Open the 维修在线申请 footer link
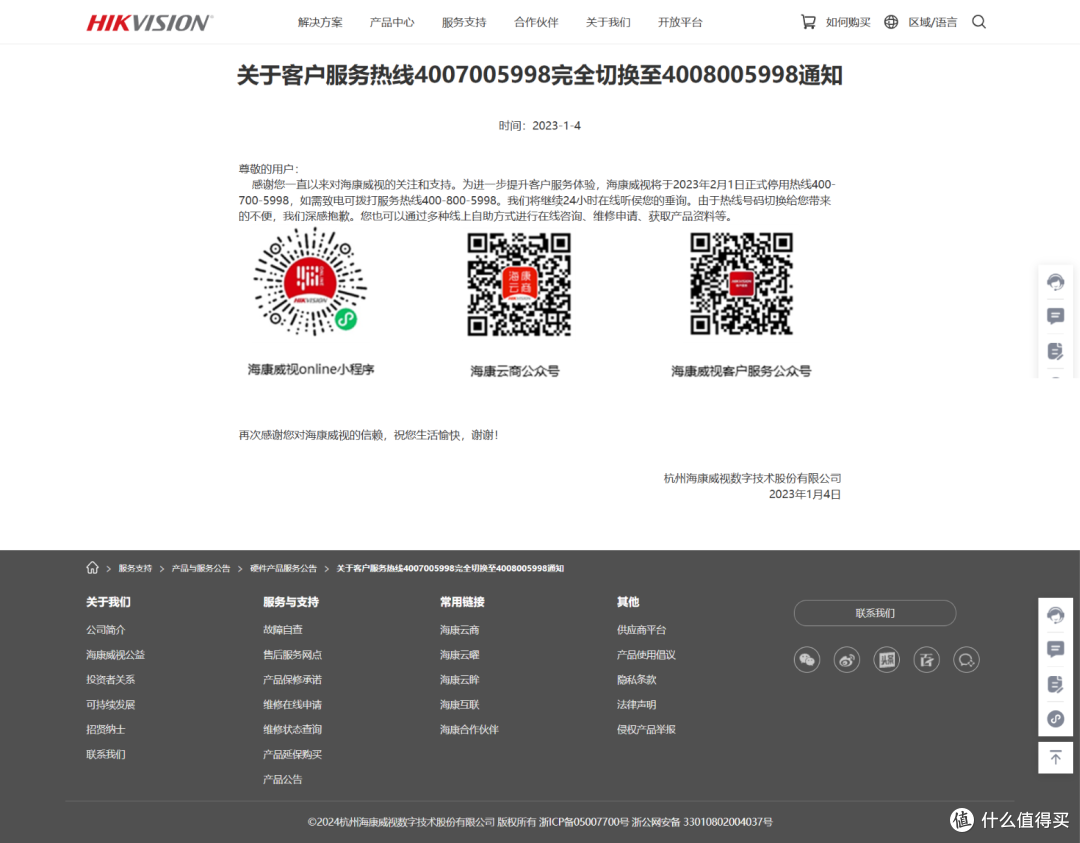This screenshot has height=843, width=1080. click(292, 705)
